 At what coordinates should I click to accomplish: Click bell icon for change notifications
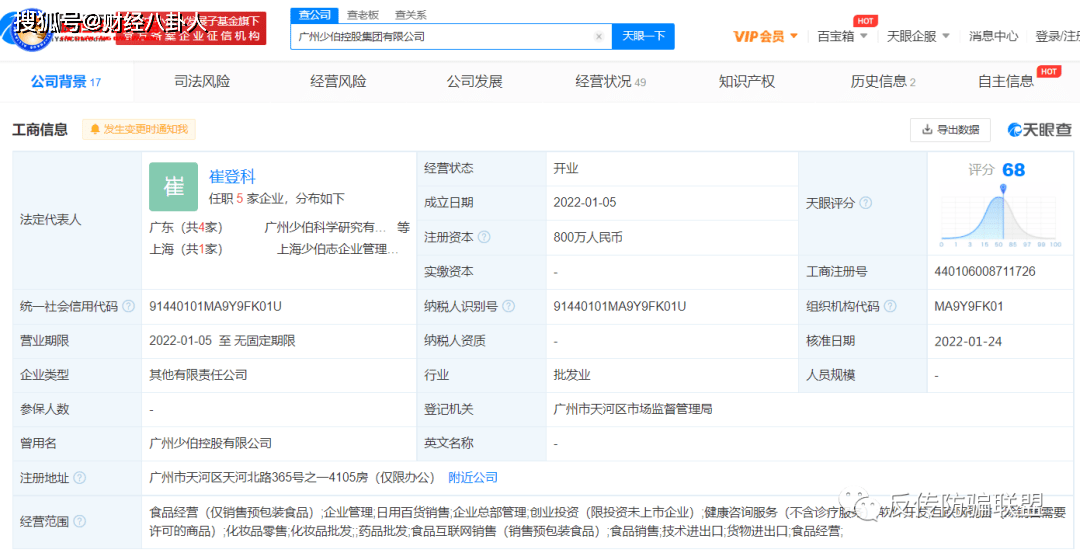pos(96,129)
